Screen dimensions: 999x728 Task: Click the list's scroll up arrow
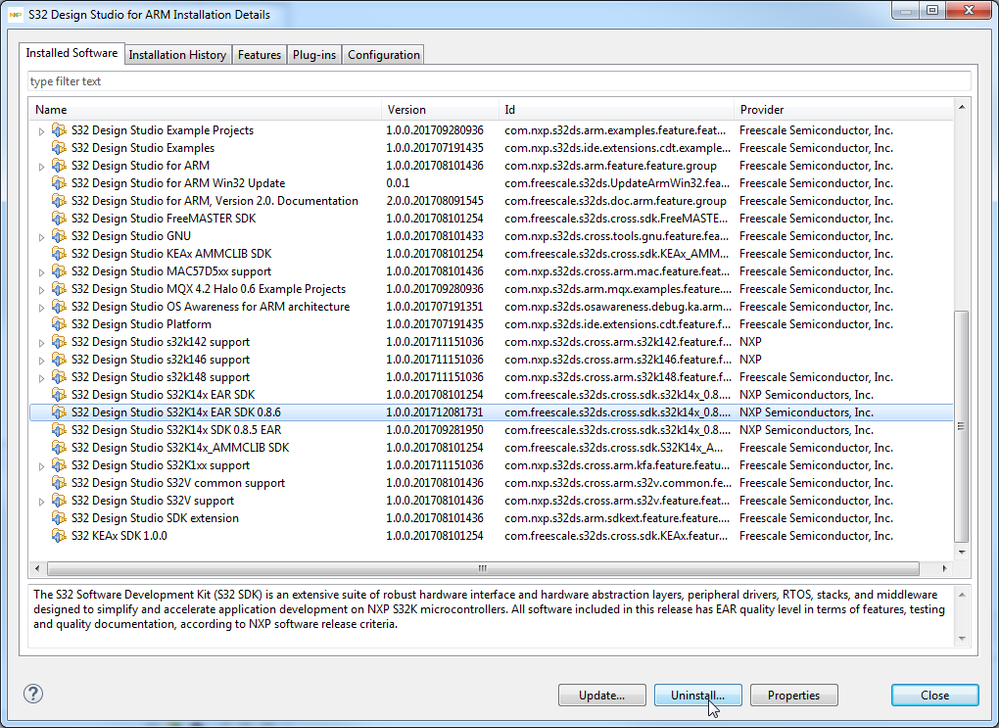(961, 107)
